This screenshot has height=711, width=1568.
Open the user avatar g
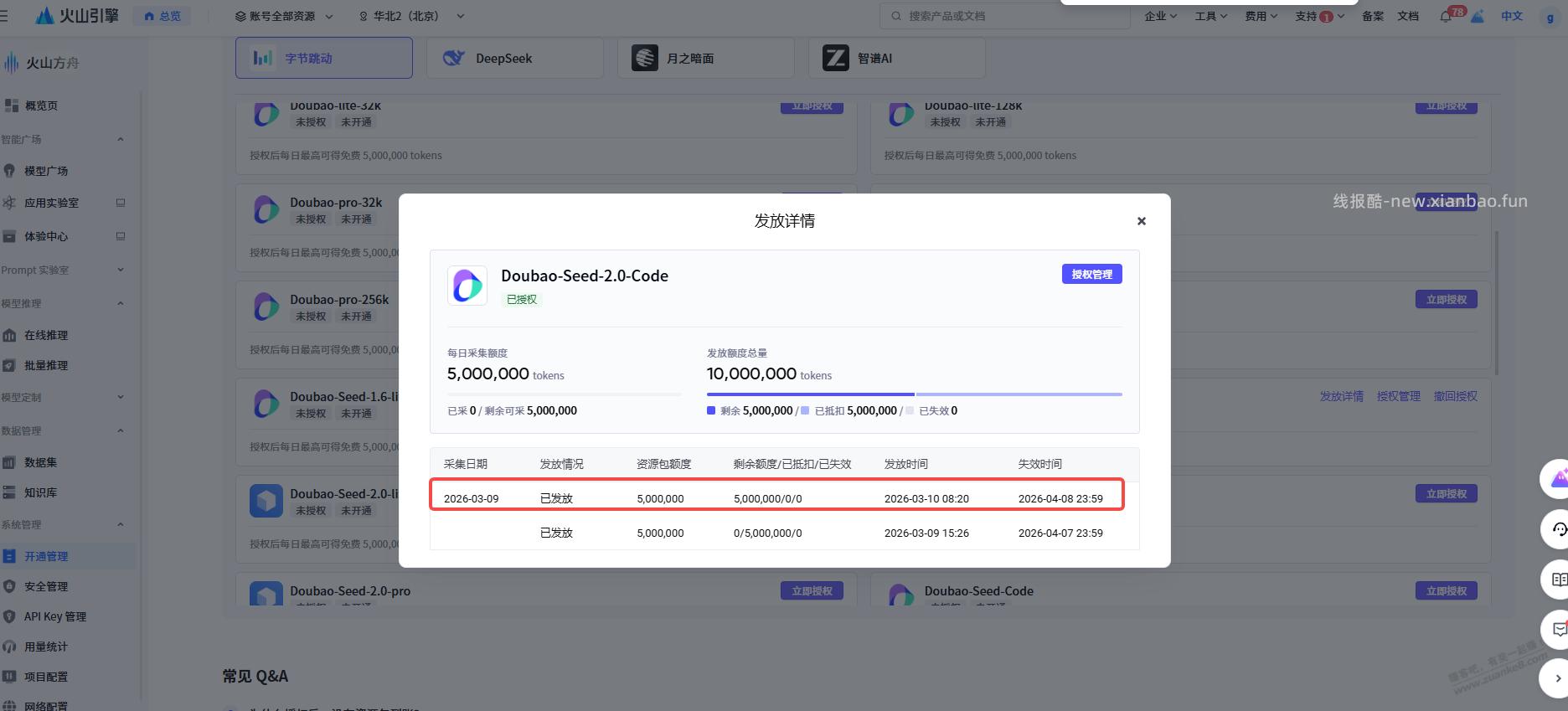pyautogui.click(x=1550, y=17)
